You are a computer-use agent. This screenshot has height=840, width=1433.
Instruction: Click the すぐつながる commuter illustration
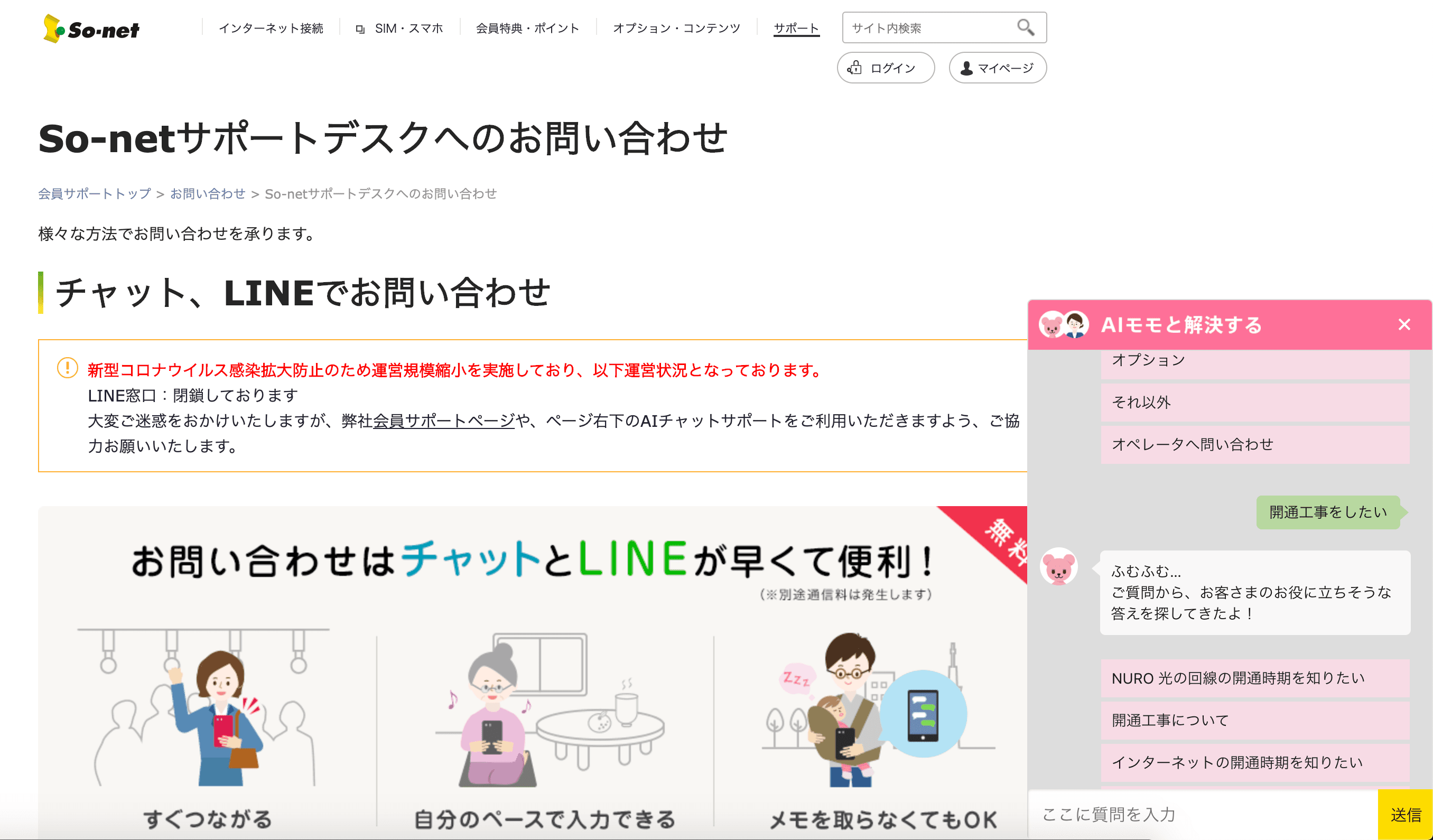click(x=203, y=707)
